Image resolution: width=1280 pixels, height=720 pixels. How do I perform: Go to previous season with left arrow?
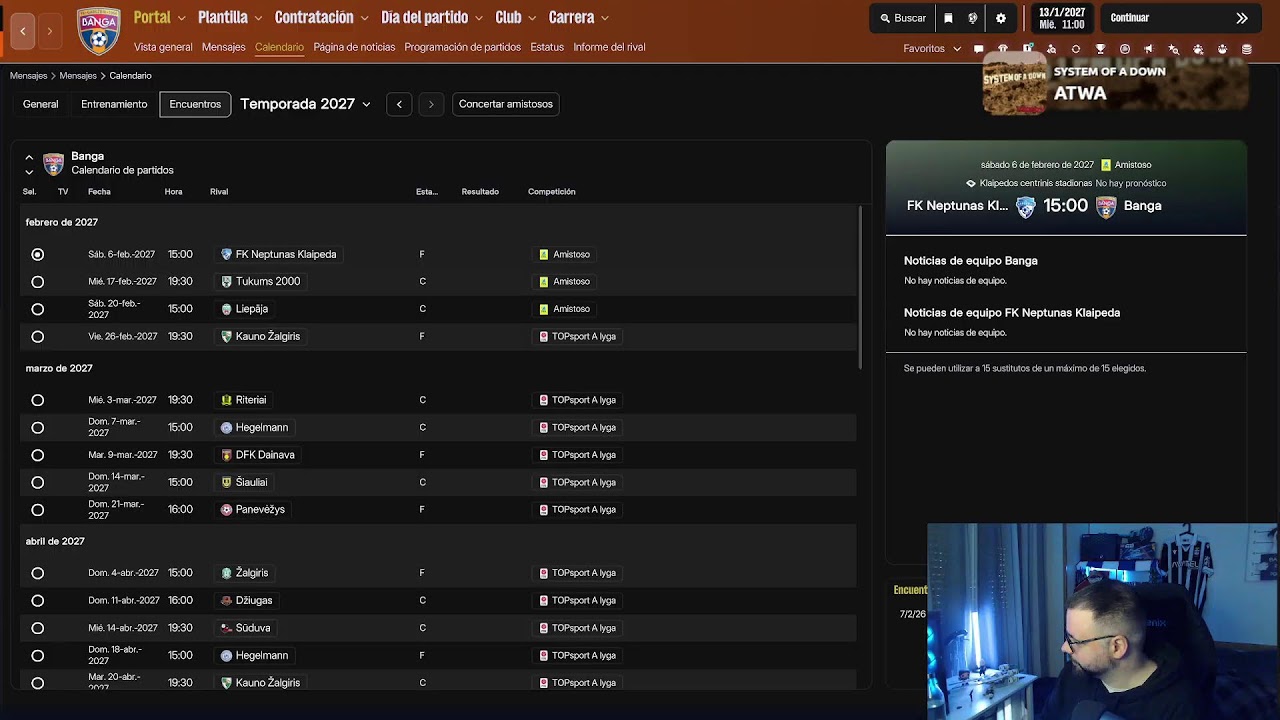(x=399, y=104)
